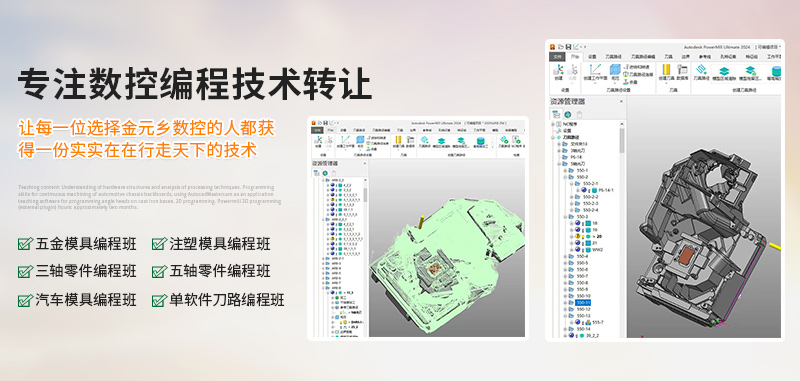Click the 五金模具编程班 banner item
The image size is (800, 381).
click(78, 244)
